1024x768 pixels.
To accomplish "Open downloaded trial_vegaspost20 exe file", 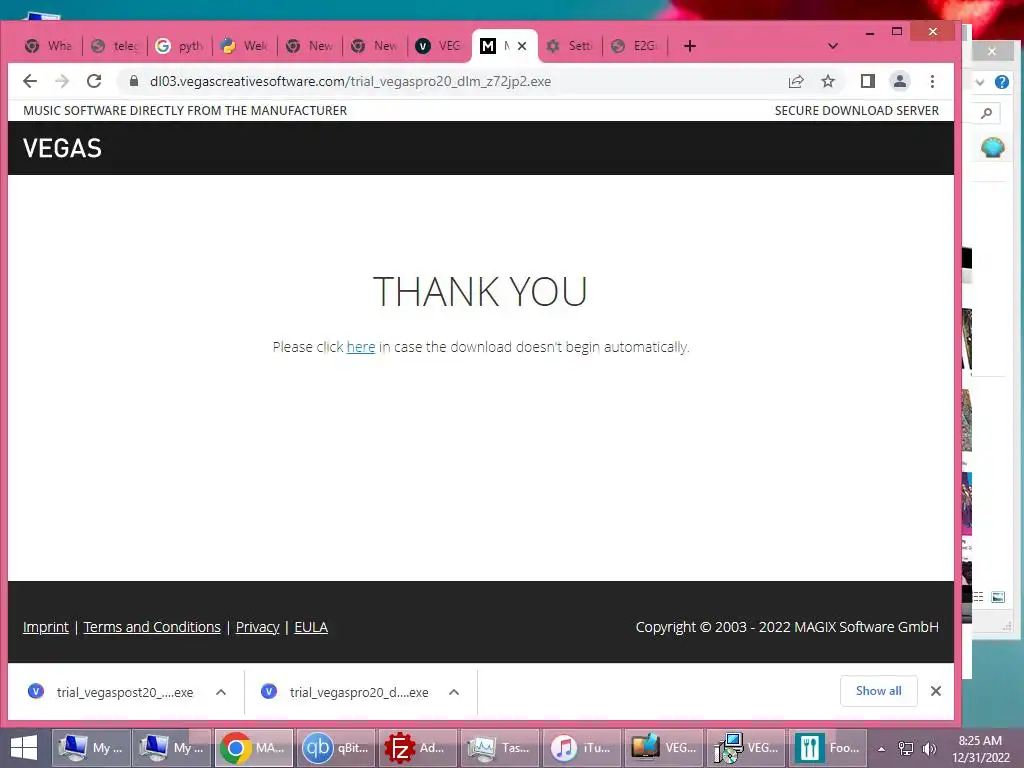I will click(x=111, y=692).
